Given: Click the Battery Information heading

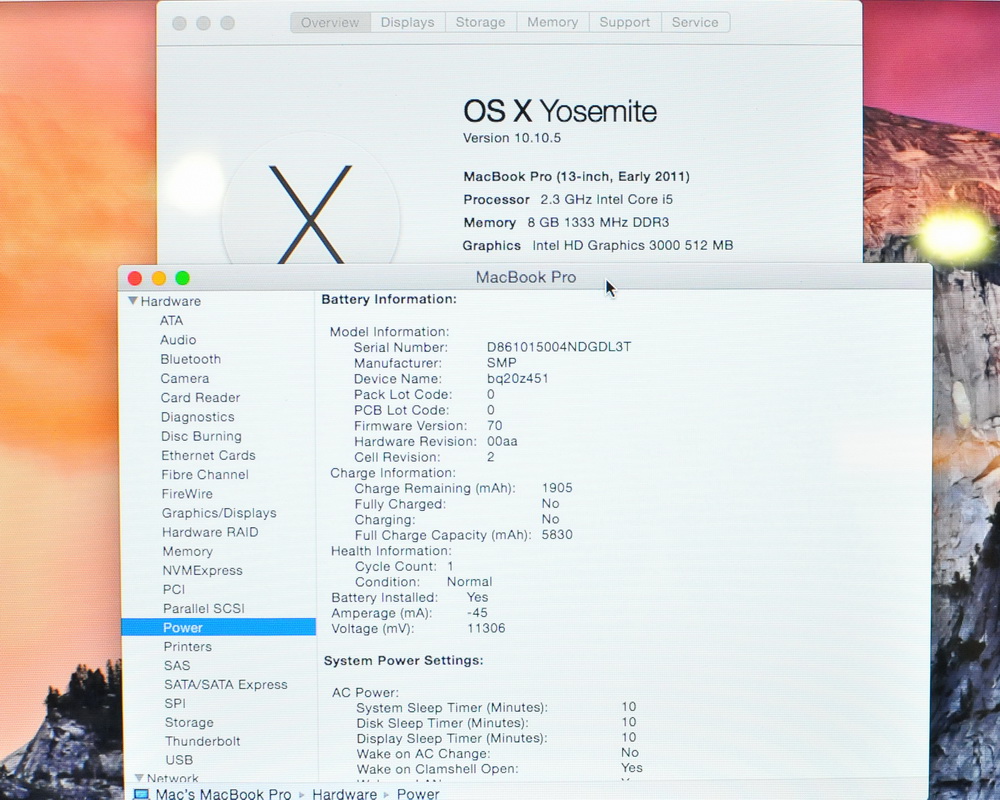Looking at the screenshot, I should click(389, 299).
